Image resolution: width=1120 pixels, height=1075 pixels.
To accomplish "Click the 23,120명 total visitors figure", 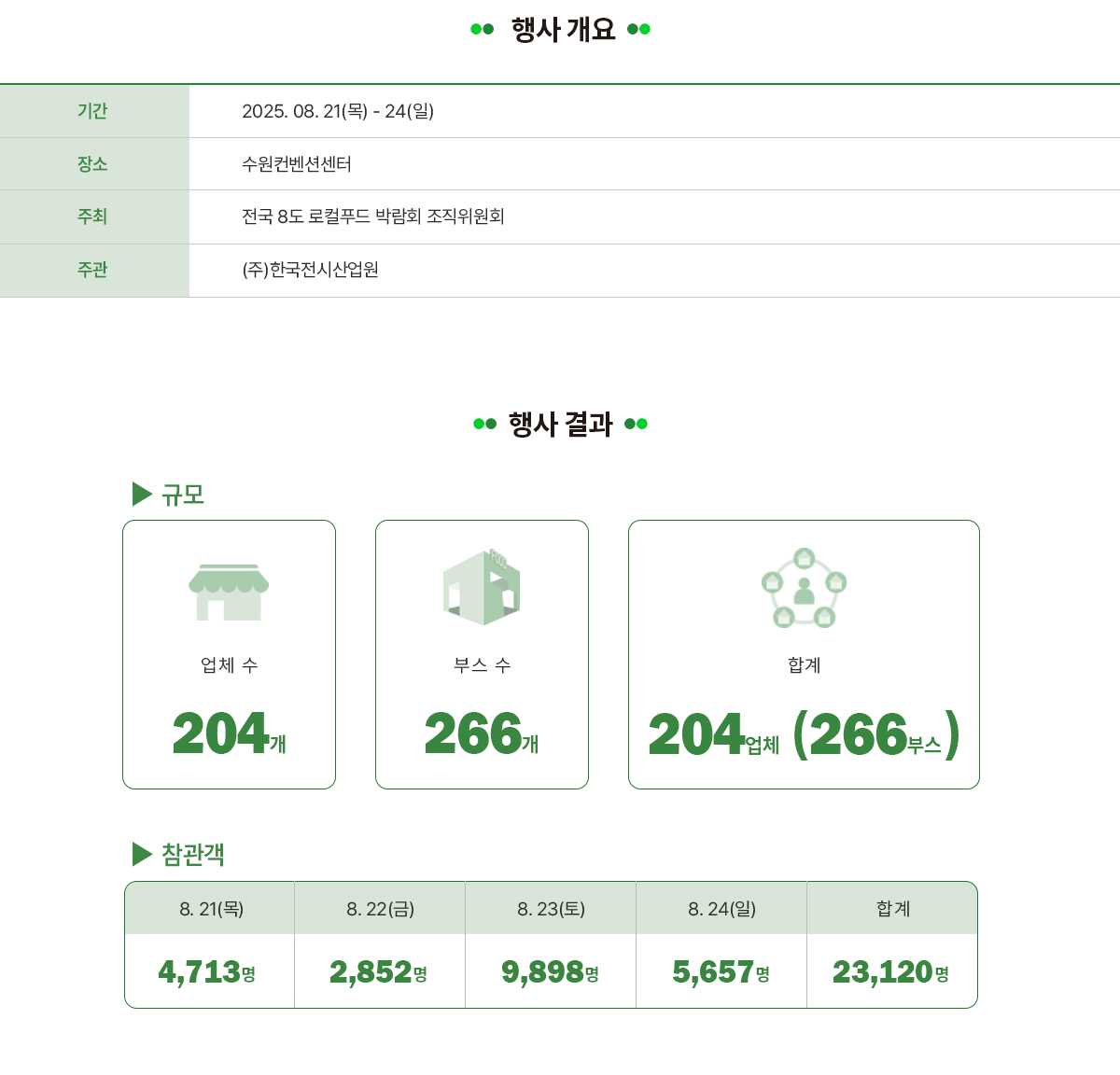I will [891, 972].
